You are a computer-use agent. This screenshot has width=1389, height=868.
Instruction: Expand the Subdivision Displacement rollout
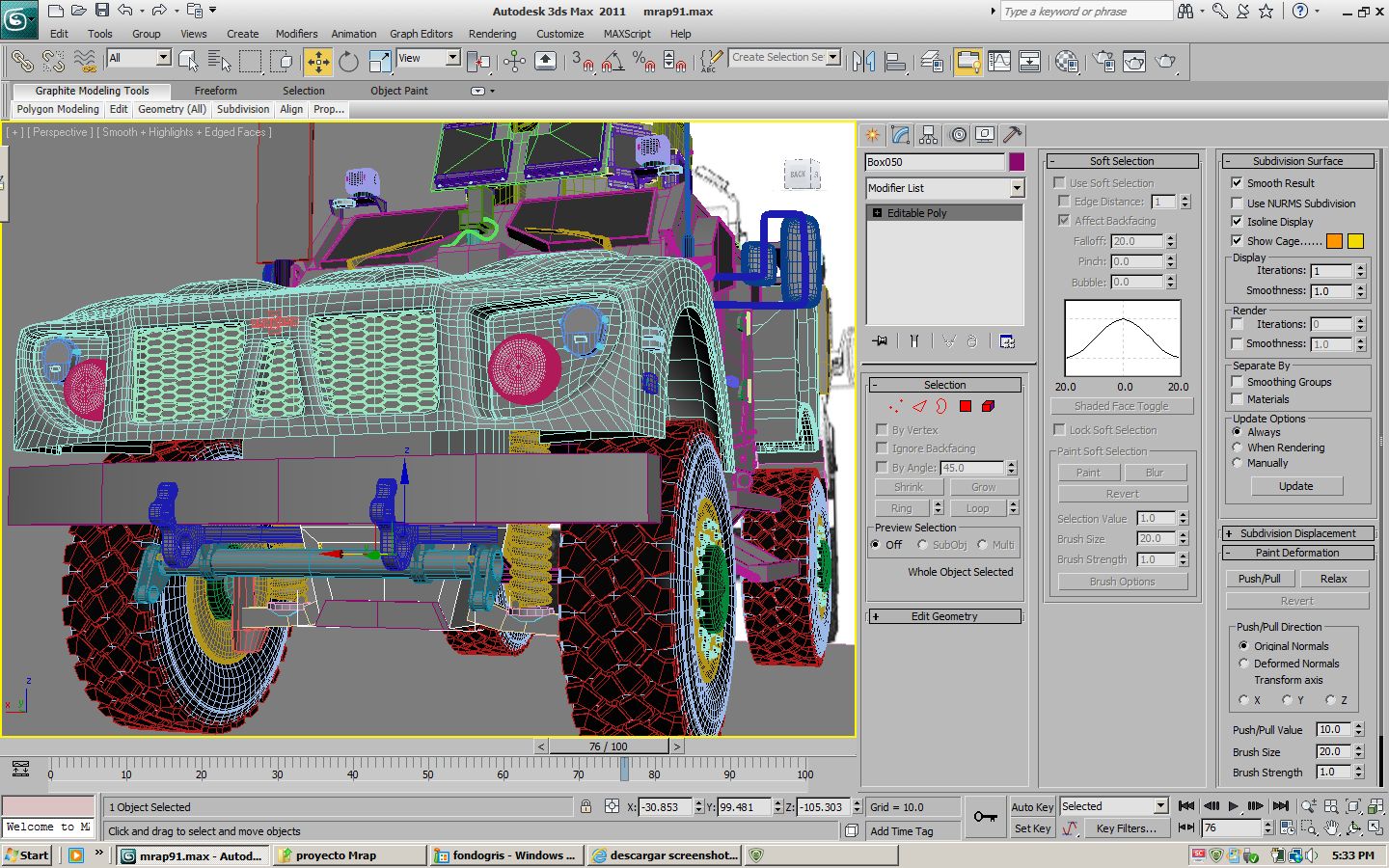click(x=1297, y=533)
